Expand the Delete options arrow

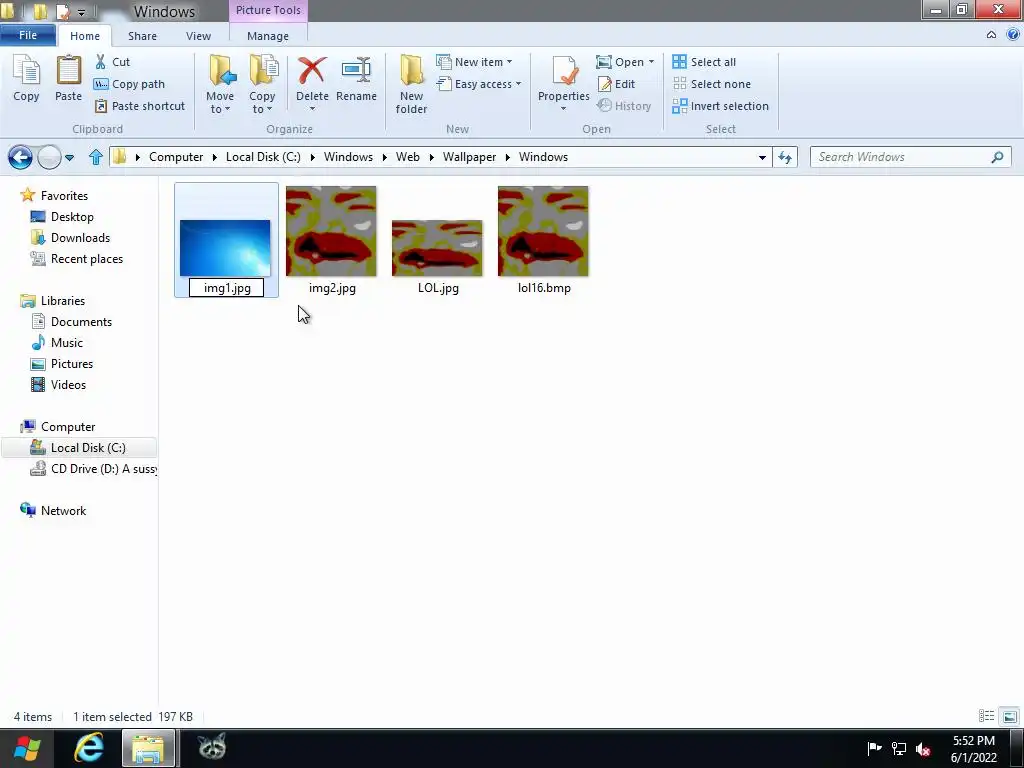click(x=312, y=109)
